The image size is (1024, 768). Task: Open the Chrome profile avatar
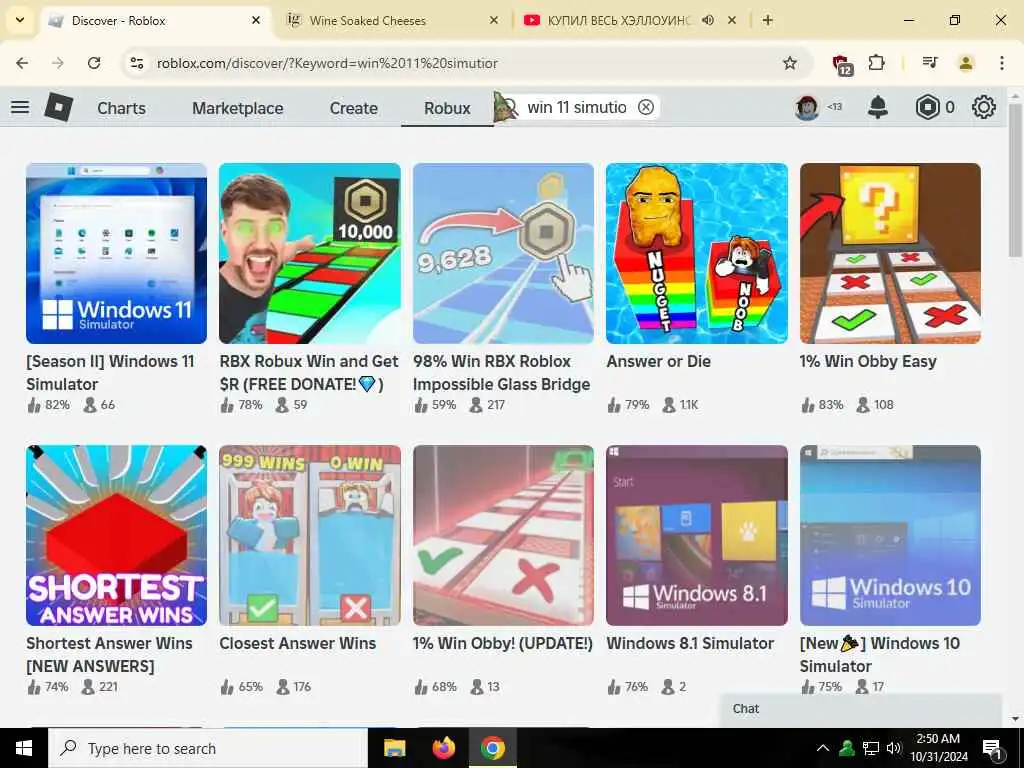click(966, 63)
